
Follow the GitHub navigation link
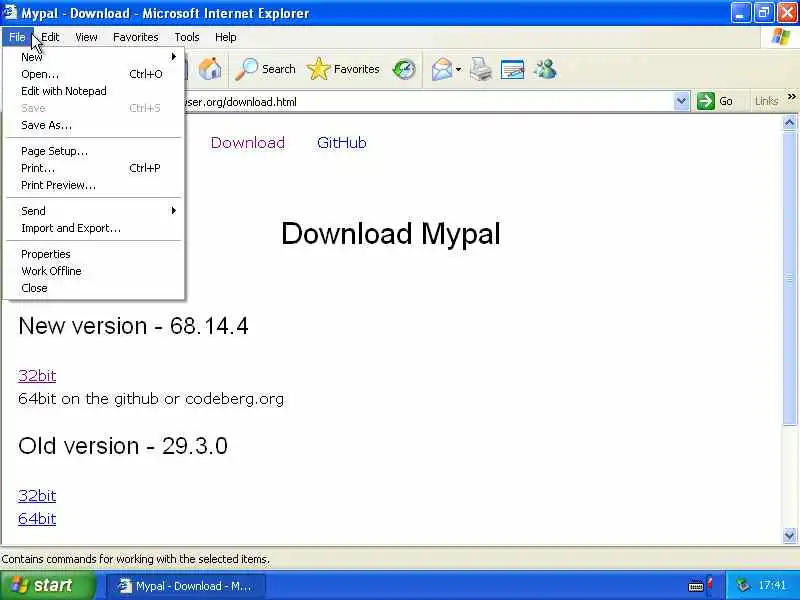[x=341, y=142]
